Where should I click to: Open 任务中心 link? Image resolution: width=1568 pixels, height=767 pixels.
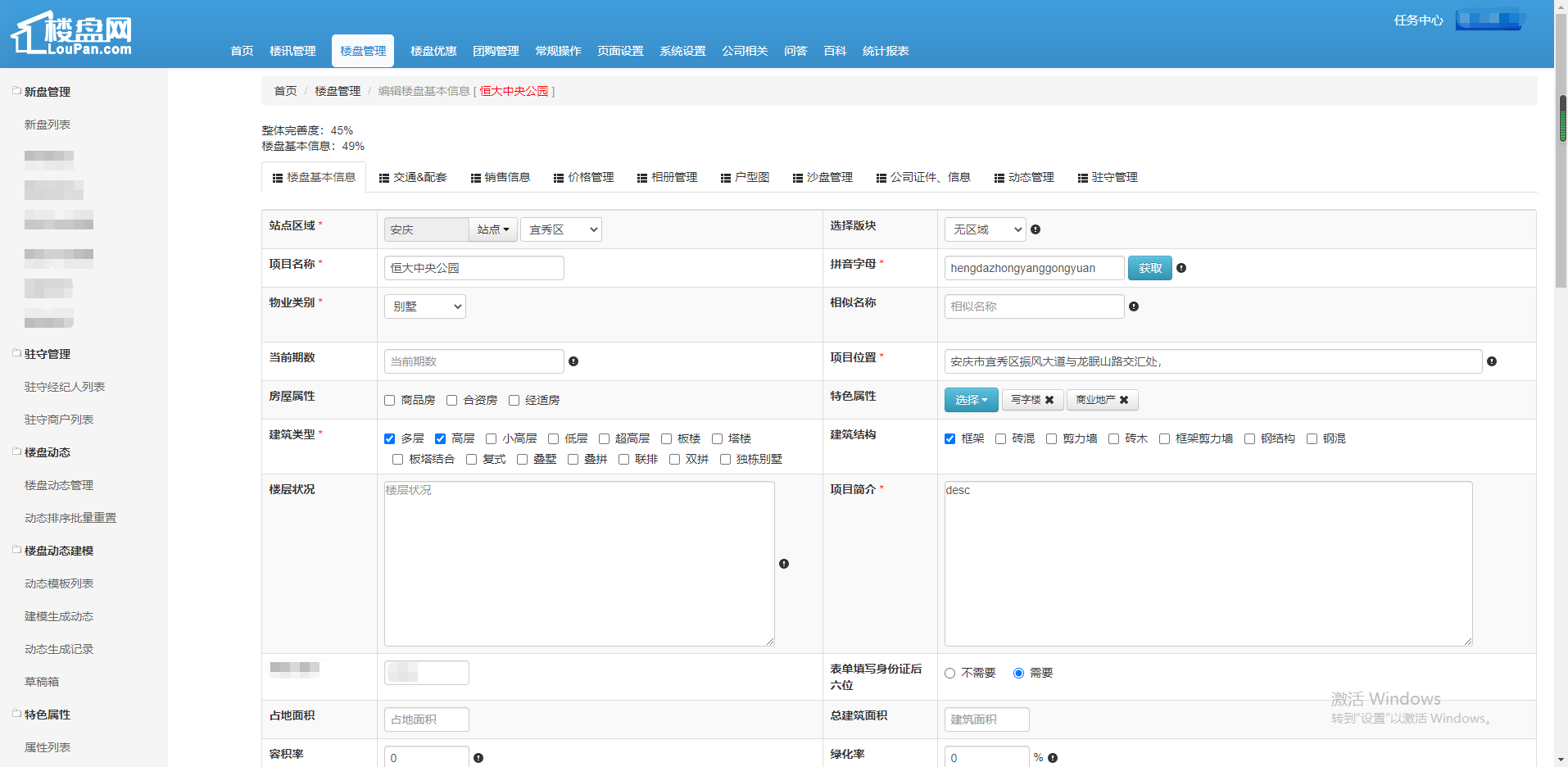coord(1419,20)
